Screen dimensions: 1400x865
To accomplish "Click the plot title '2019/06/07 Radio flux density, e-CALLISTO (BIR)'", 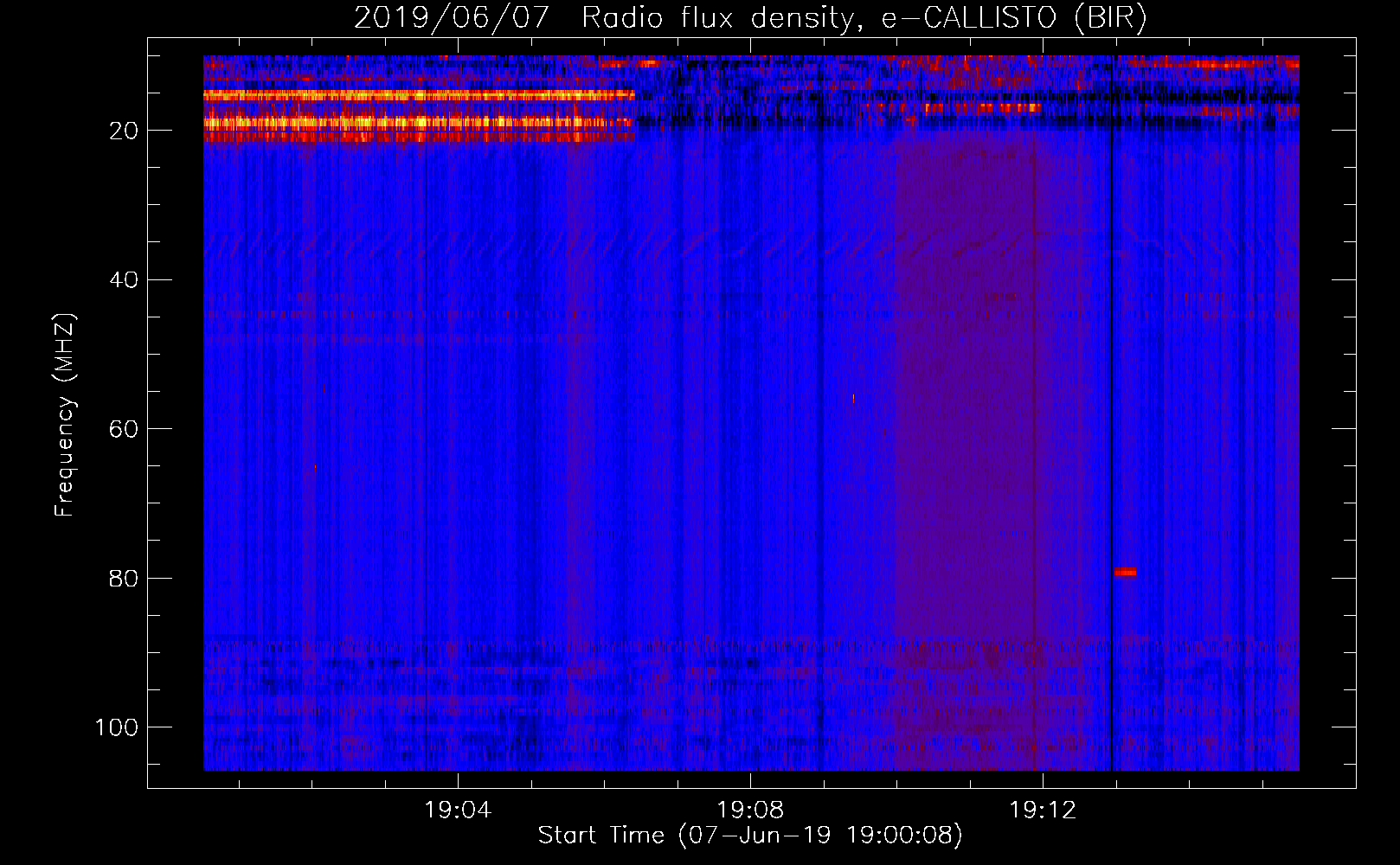I will point(750,17).
